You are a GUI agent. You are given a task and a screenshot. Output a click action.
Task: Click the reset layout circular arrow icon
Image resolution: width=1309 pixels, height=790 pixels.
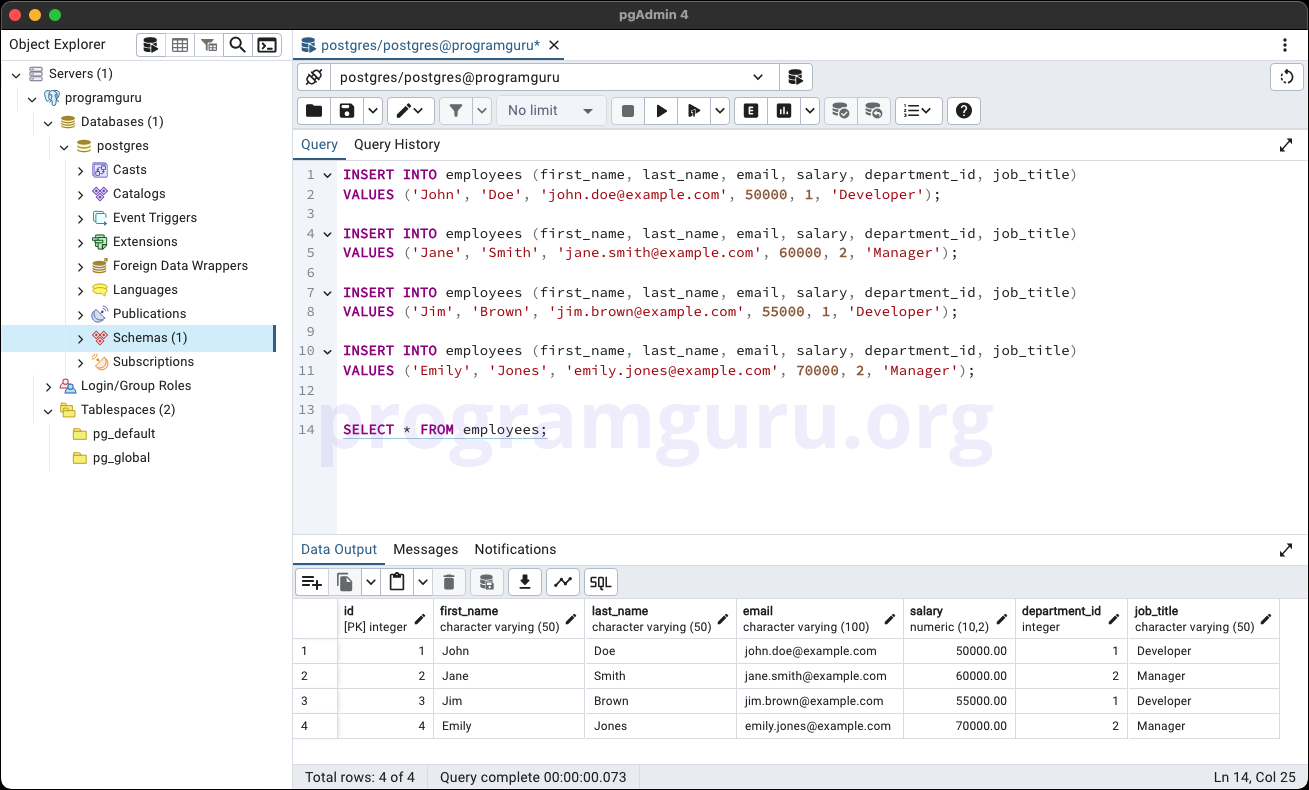(x=1287, y=77)
